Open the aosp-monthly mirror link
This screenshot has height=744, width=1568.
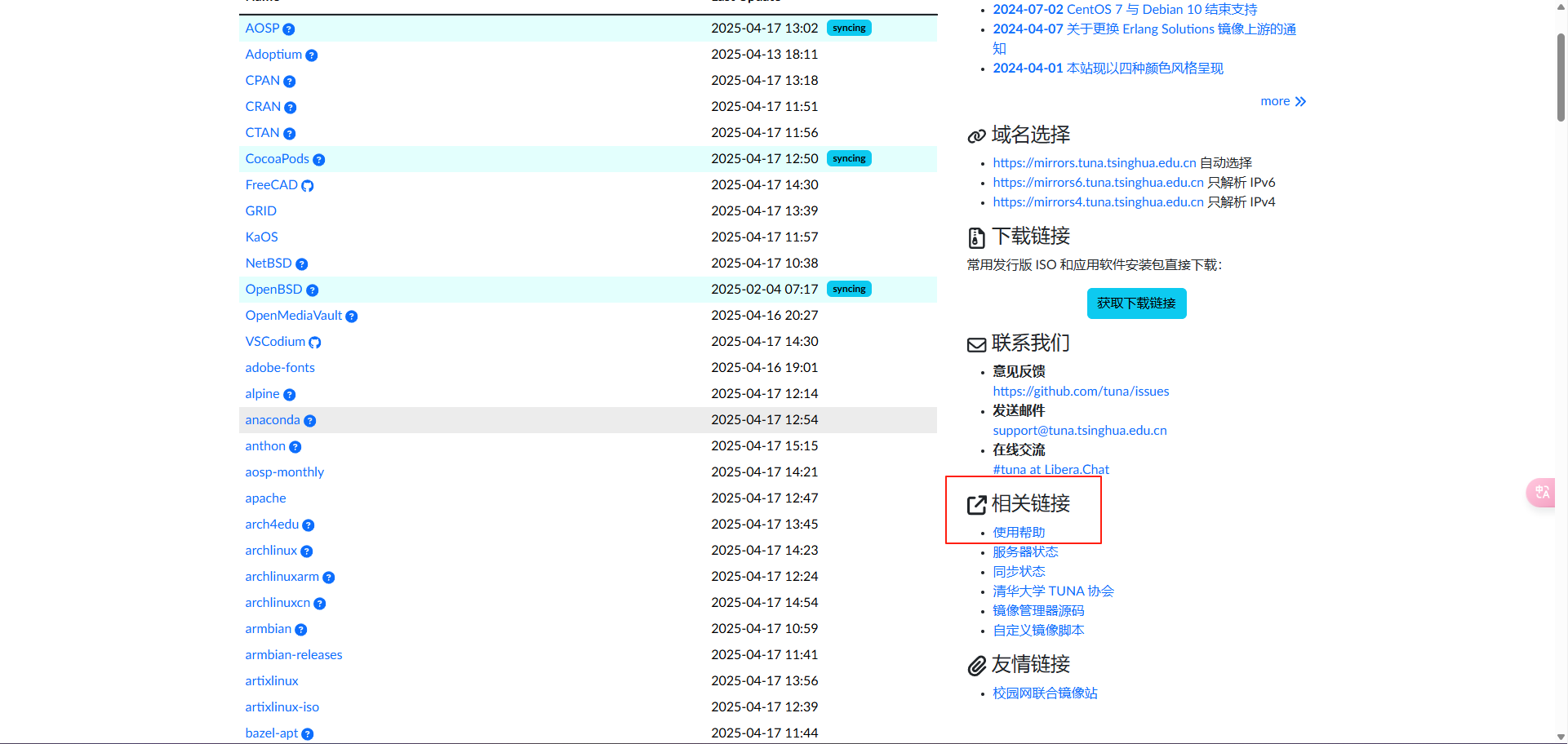point(284,472)
